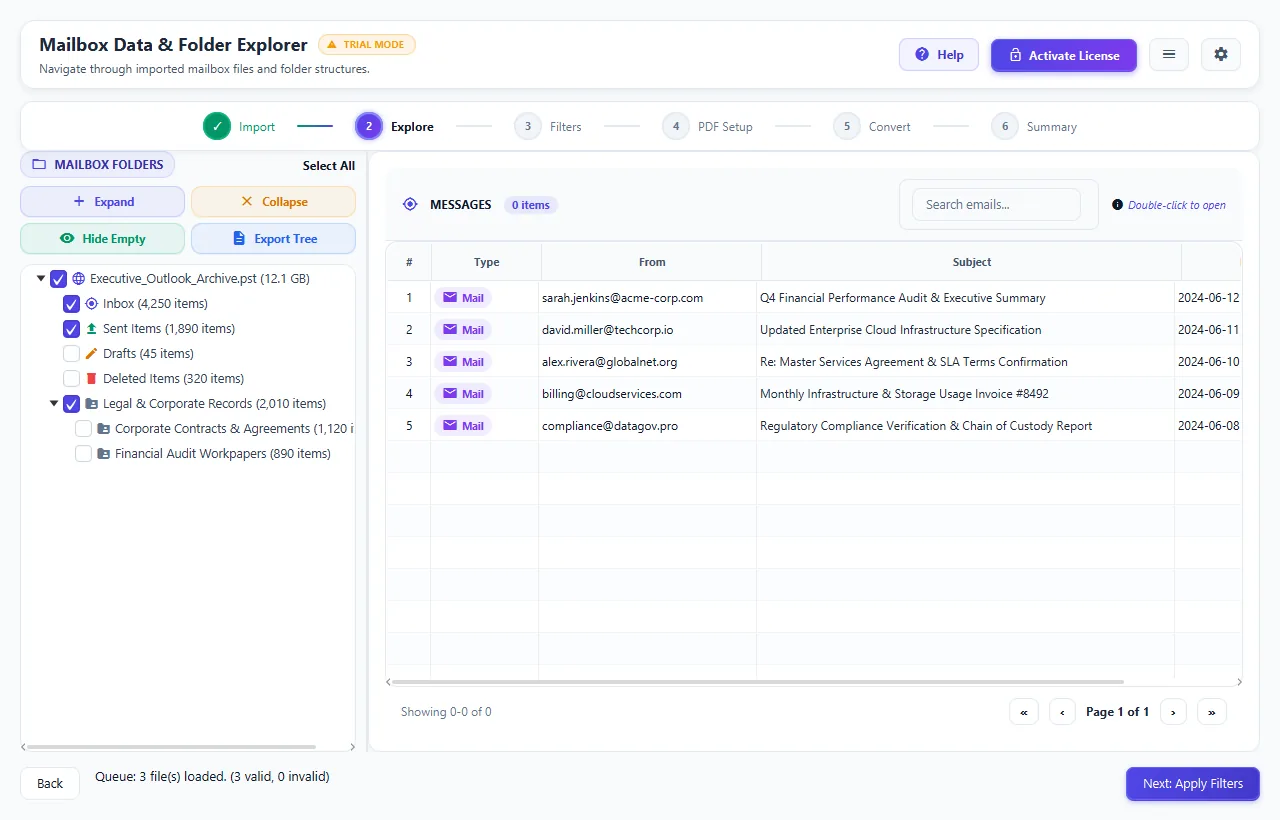Click the Sent Items upload icon
Screen dimensions: 1280x820
(92, 328)
